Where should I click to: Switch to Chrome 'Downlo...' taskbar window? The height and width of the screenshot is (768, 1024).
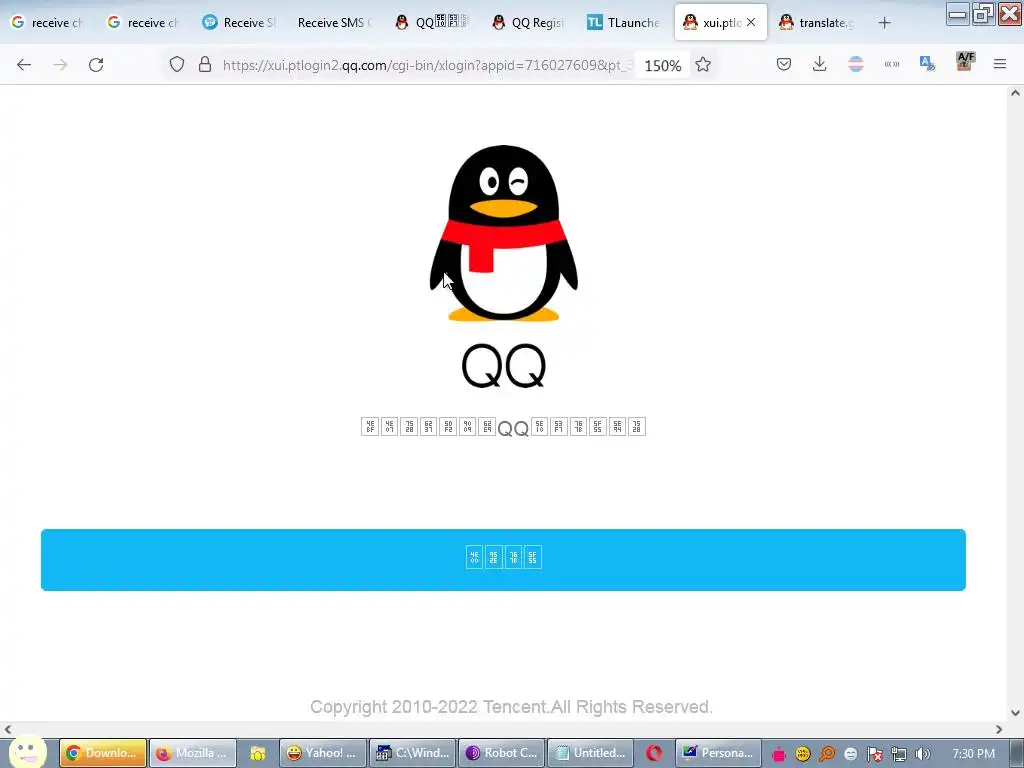pyautogui.click(x=103, y=753)
